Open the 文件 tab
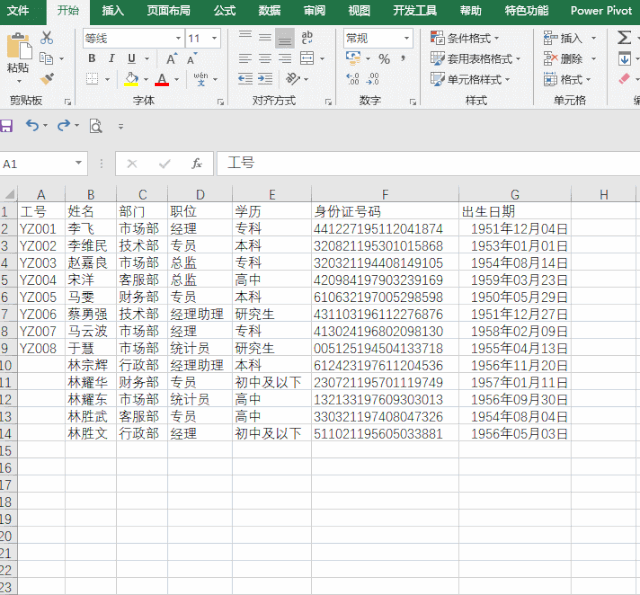 pyautogui.click(x=18, y=11)
